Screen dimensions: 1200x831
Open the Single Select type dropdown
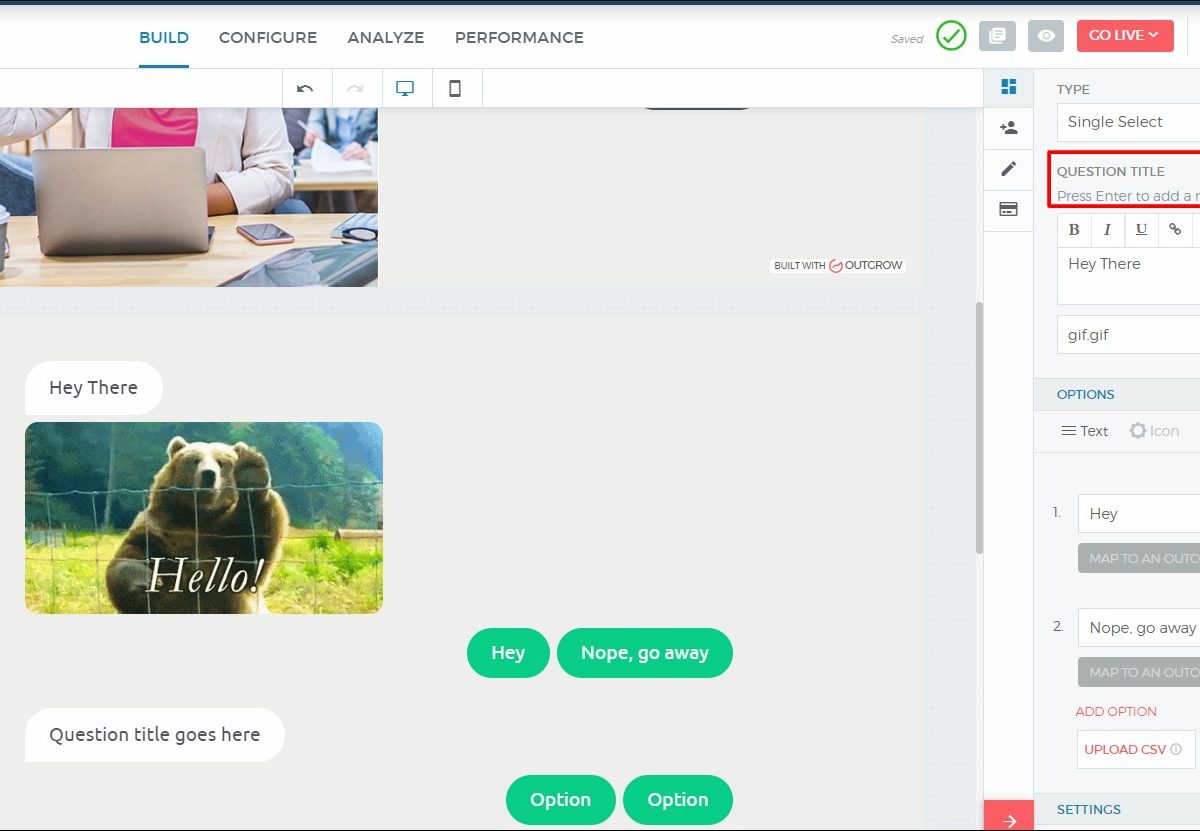[x=1130, y=122]
